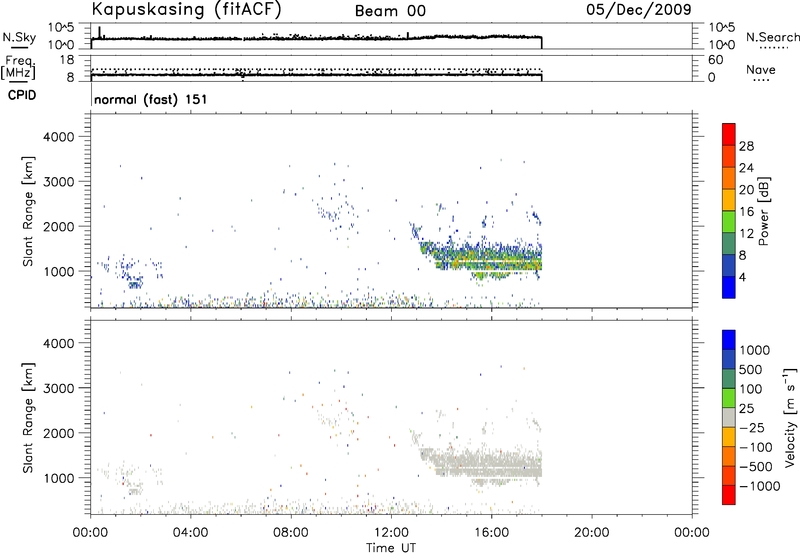
Task: Click the N.Search legend label
Action: (772, 37)
